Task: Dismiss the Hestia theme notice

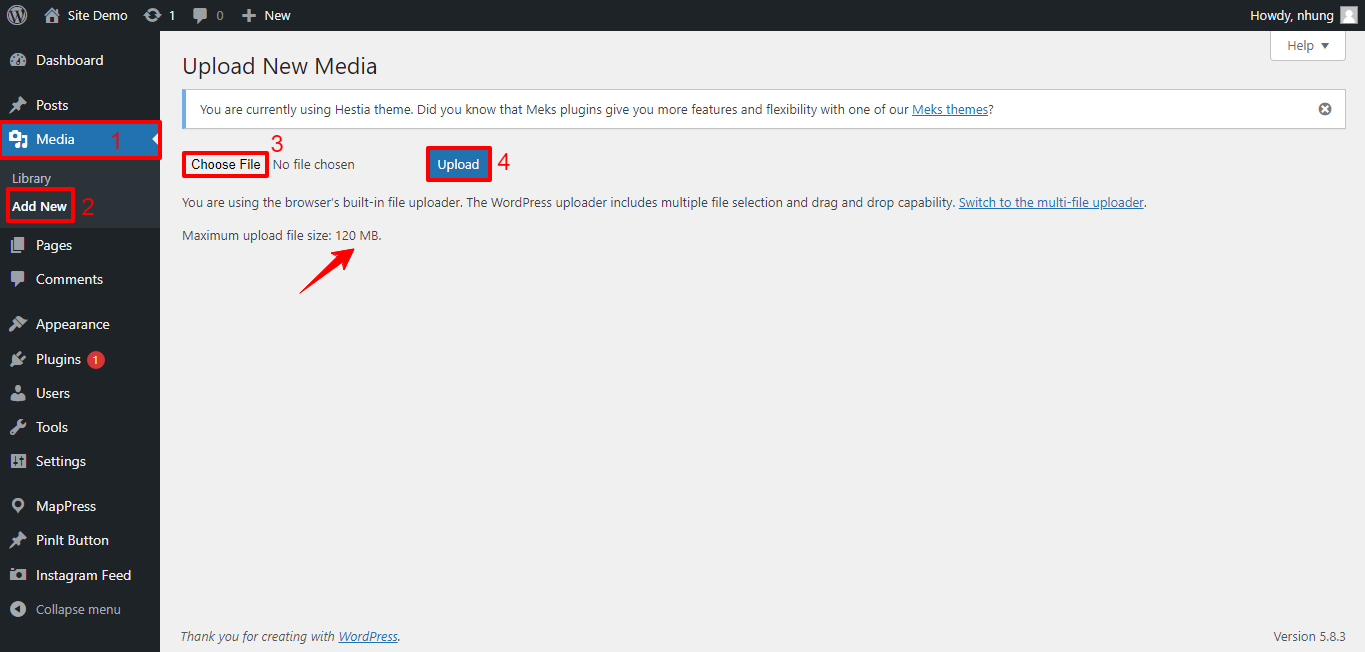Action: pyautogui.click(x=1325, y=108)
